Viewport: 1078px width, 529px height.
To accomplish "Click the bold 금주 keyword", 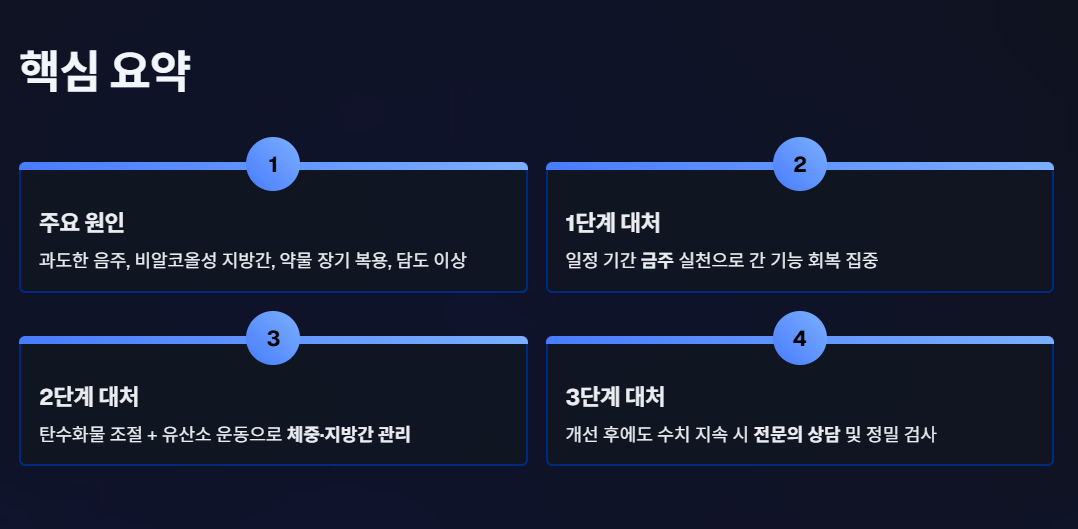I will click(x=658, y=261).
